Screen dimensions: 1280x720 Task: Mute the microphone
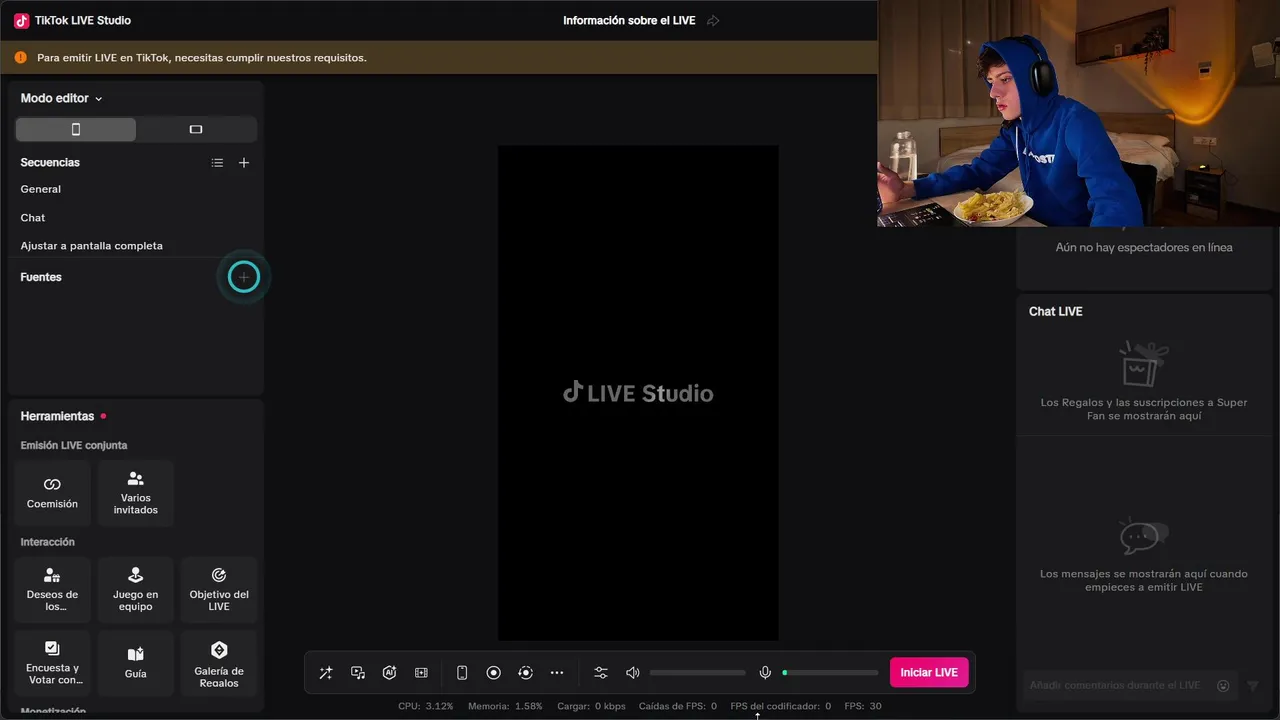click(x=765, y=673)
